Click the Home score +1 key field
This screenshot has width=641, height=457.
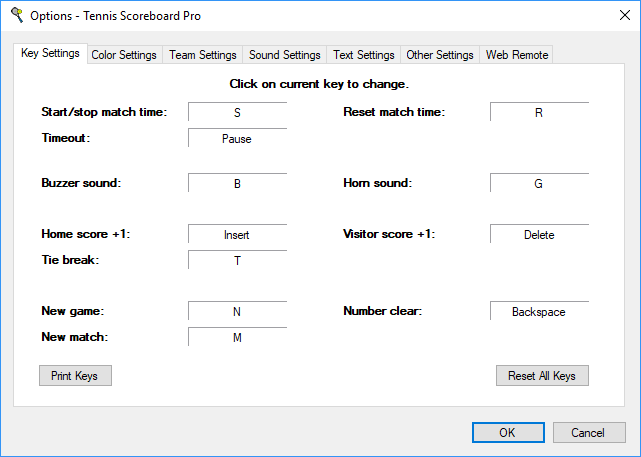[237, 235]
